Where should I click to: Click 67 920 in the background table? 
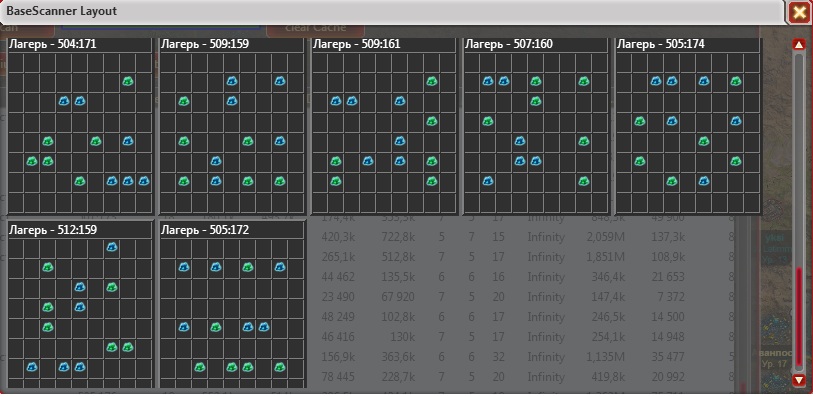point(398,298)
